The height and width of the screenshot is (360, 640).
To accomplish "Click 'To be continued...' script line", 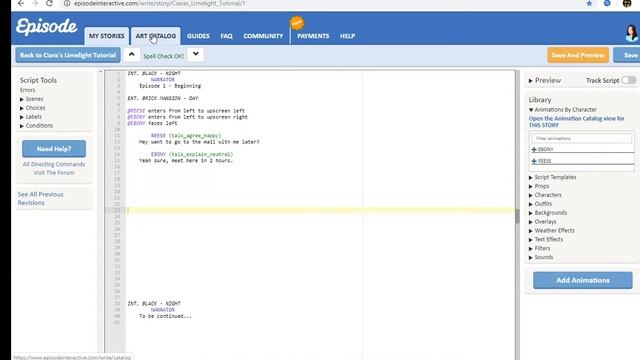I will pos(165,316).
